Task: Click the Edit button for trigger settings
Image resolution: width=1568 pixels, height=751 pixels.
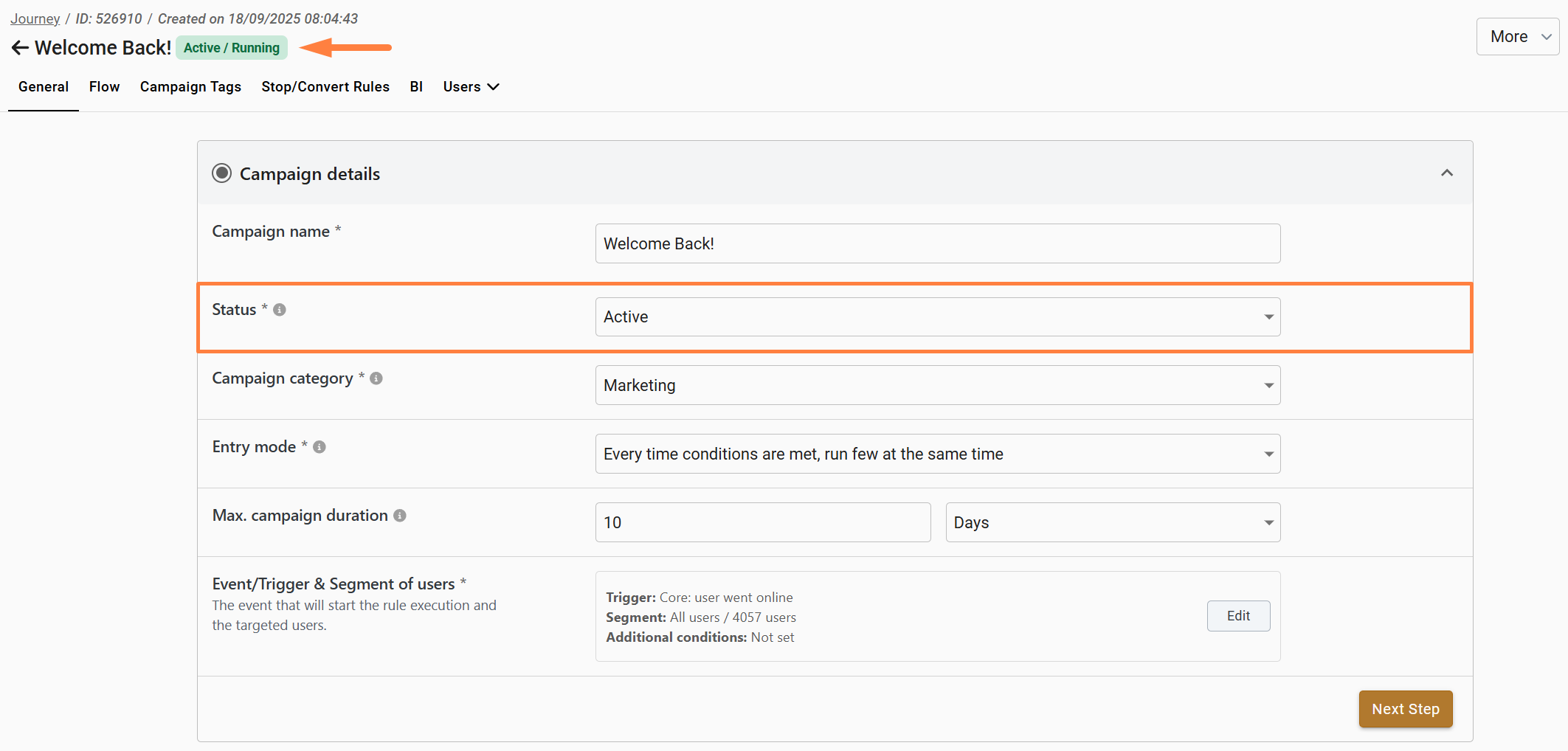Action: (1238, 616)
